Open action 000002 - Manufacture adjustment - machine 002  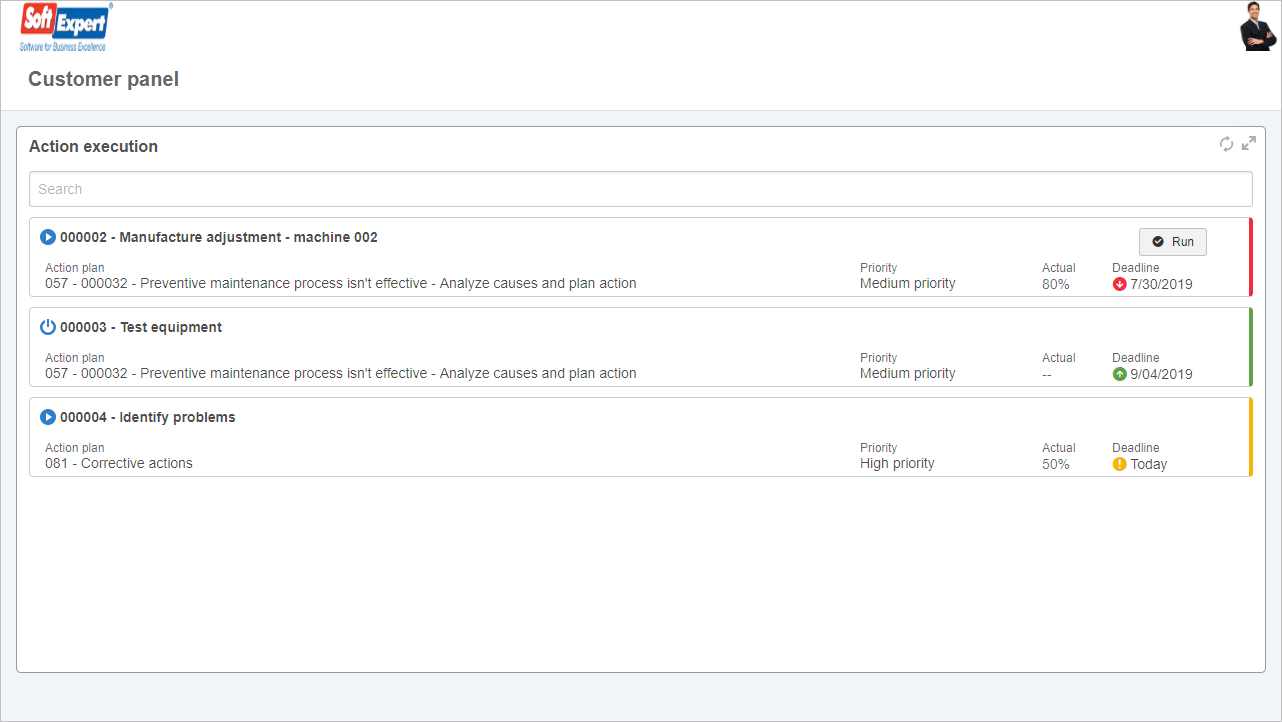coord(219,238)
